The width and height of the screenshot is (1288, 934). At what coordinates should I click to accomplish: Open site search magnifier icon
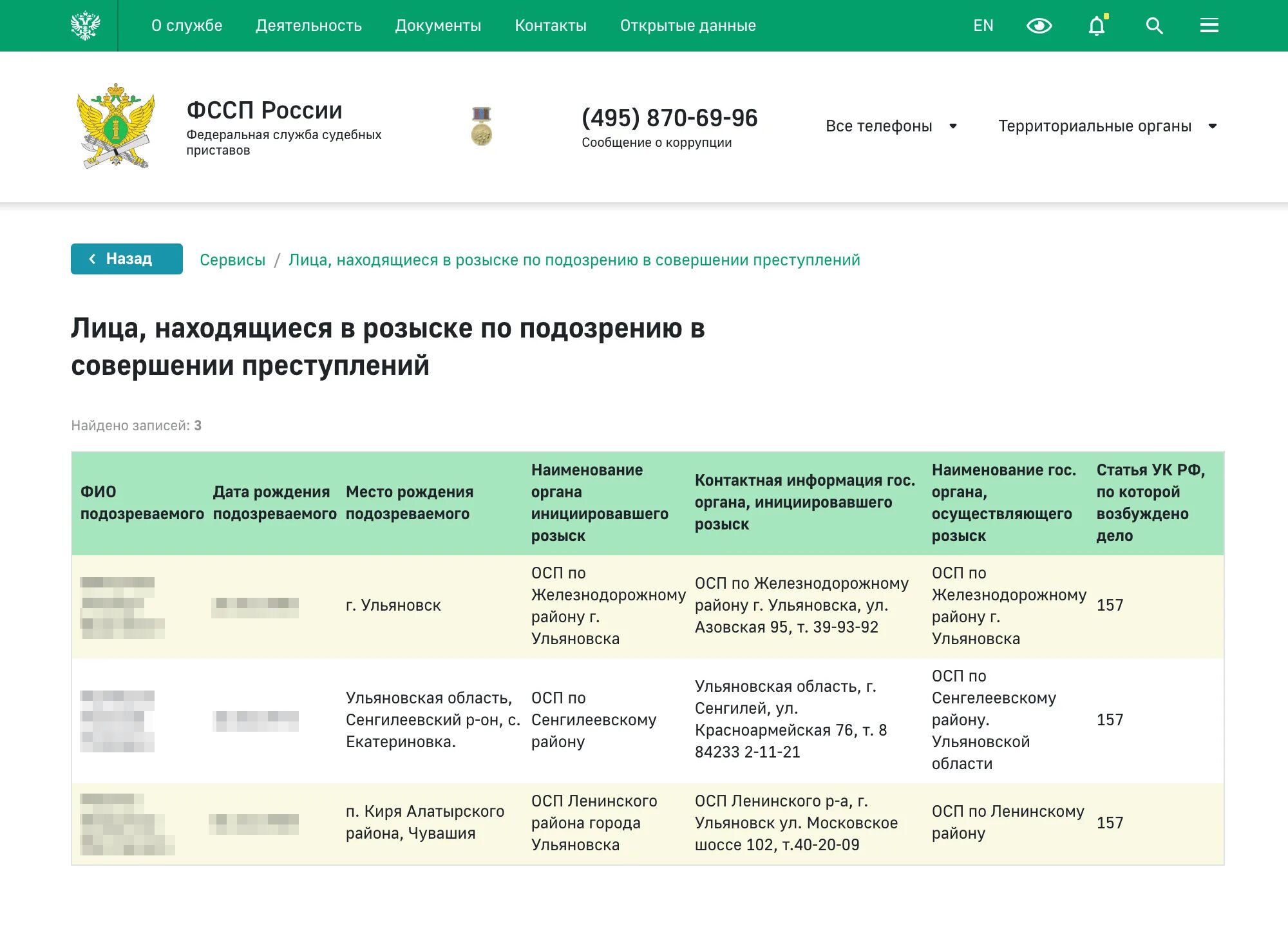point(1154,26)
